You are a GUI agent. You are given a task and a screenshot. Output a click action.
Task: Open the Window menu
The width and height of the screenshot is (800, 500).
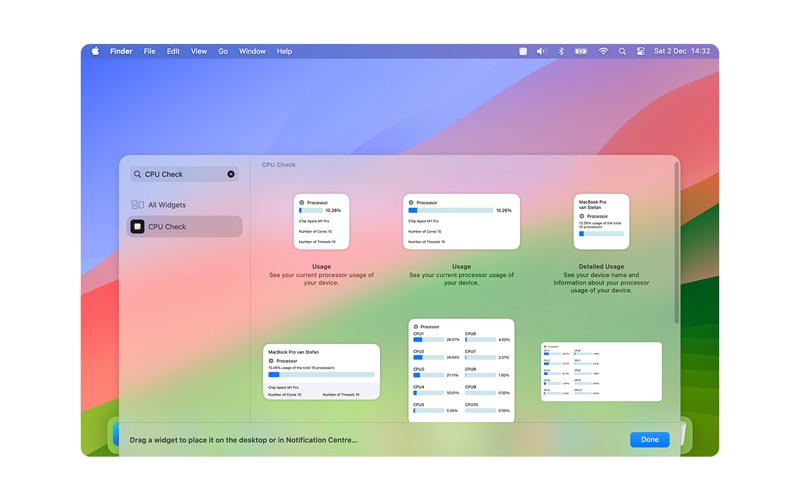pyautogui.click(x=252, y=51)
